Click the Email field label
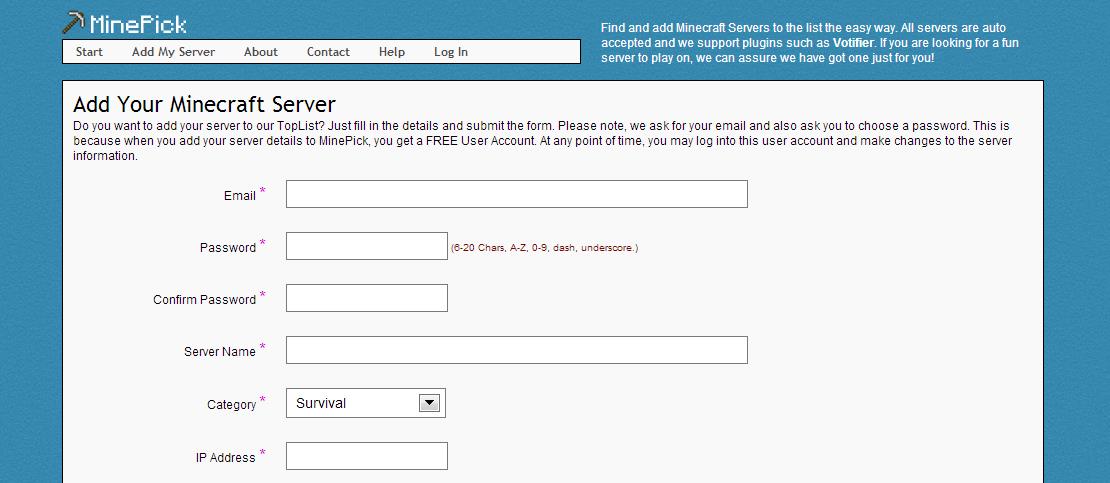The image size is (1110, 483). [240, 196]
